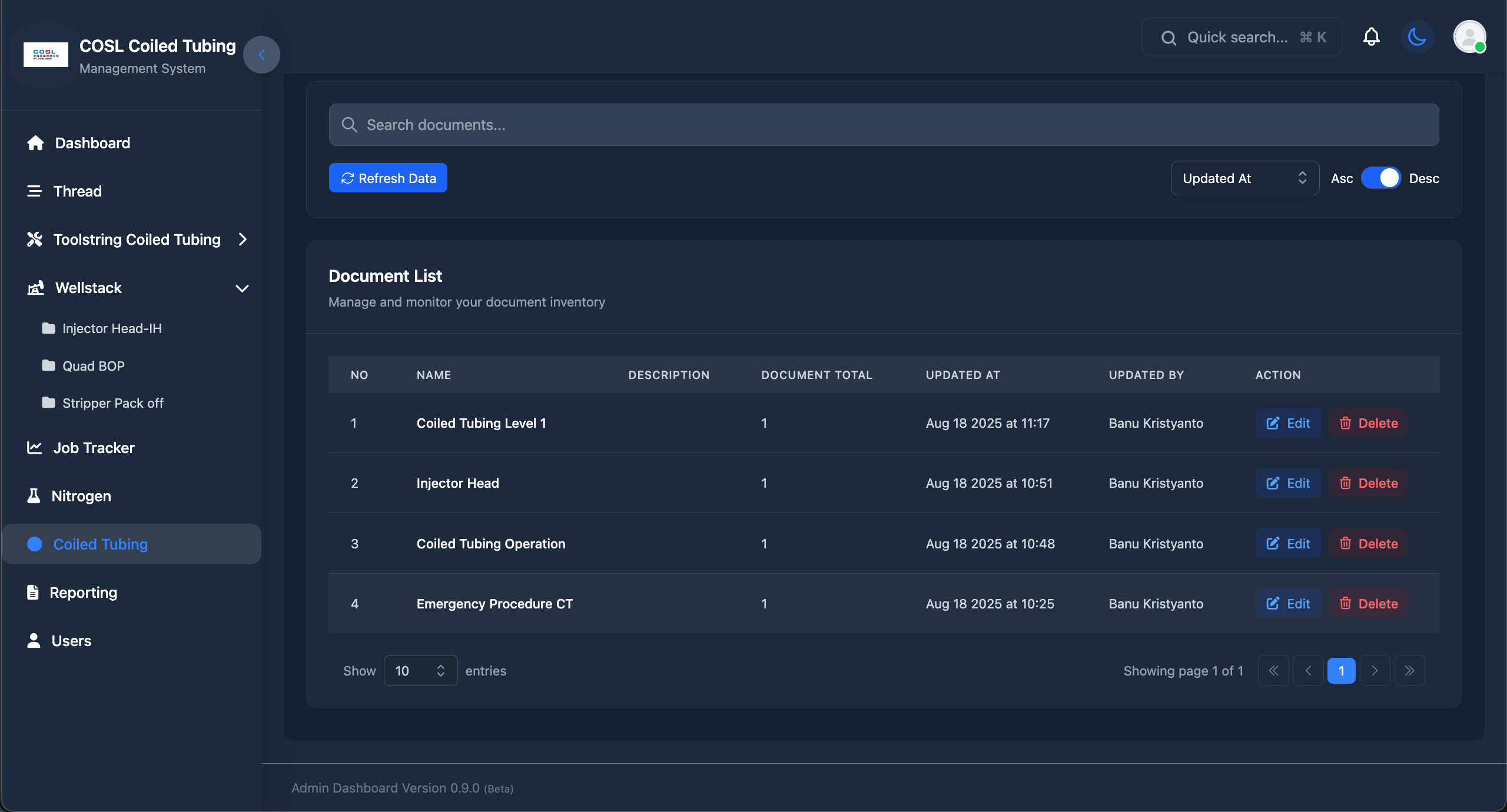Go to the last page double-arrow
1507x812 pixels.
(1409, 671)
